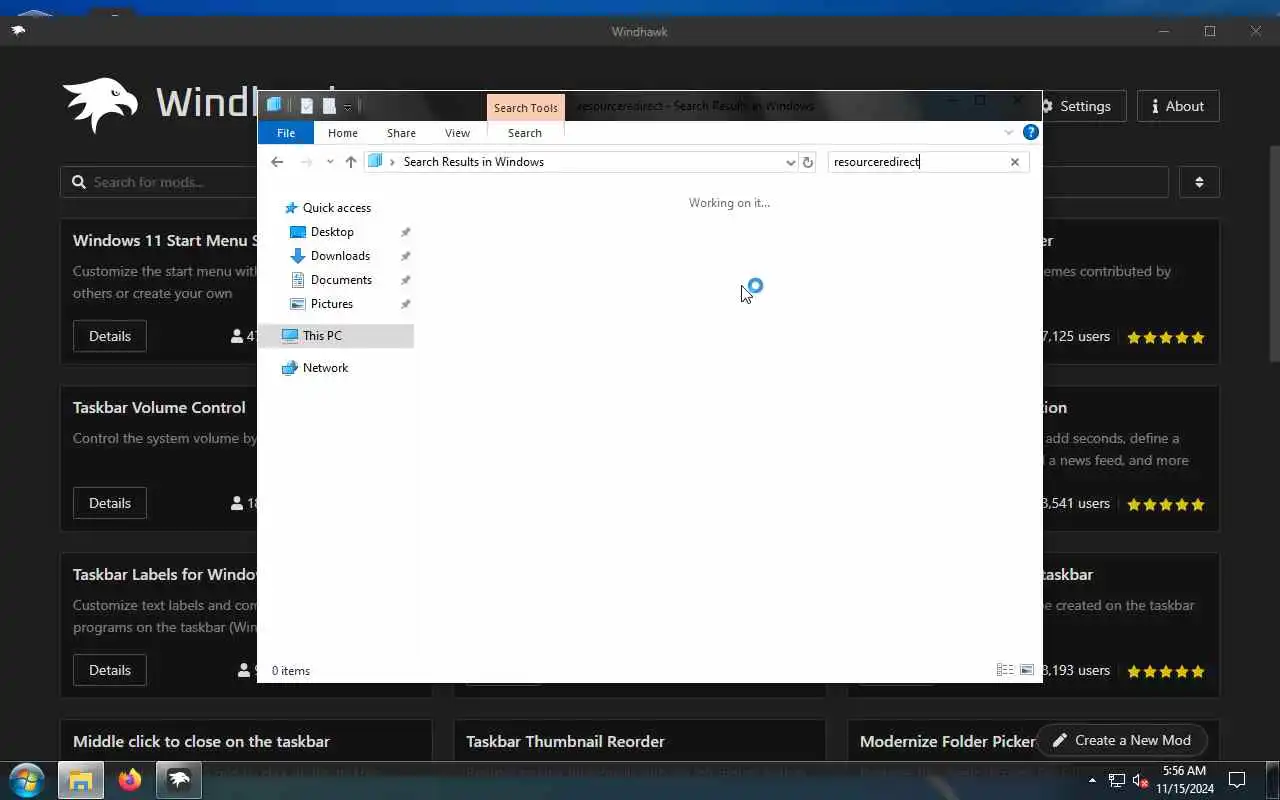Open Downloads from the navigation pane
The height and width of the screenshot is (800, 1280).
tap(339, 256)
